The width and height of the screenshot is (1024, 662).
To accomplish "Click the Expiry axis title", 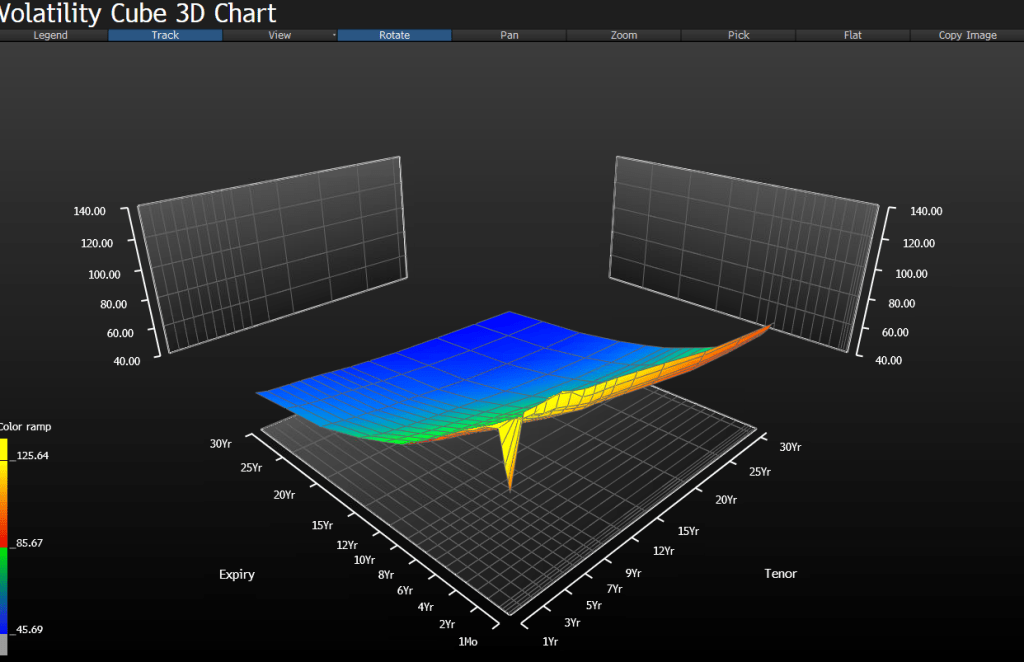I will click(237, 575).
